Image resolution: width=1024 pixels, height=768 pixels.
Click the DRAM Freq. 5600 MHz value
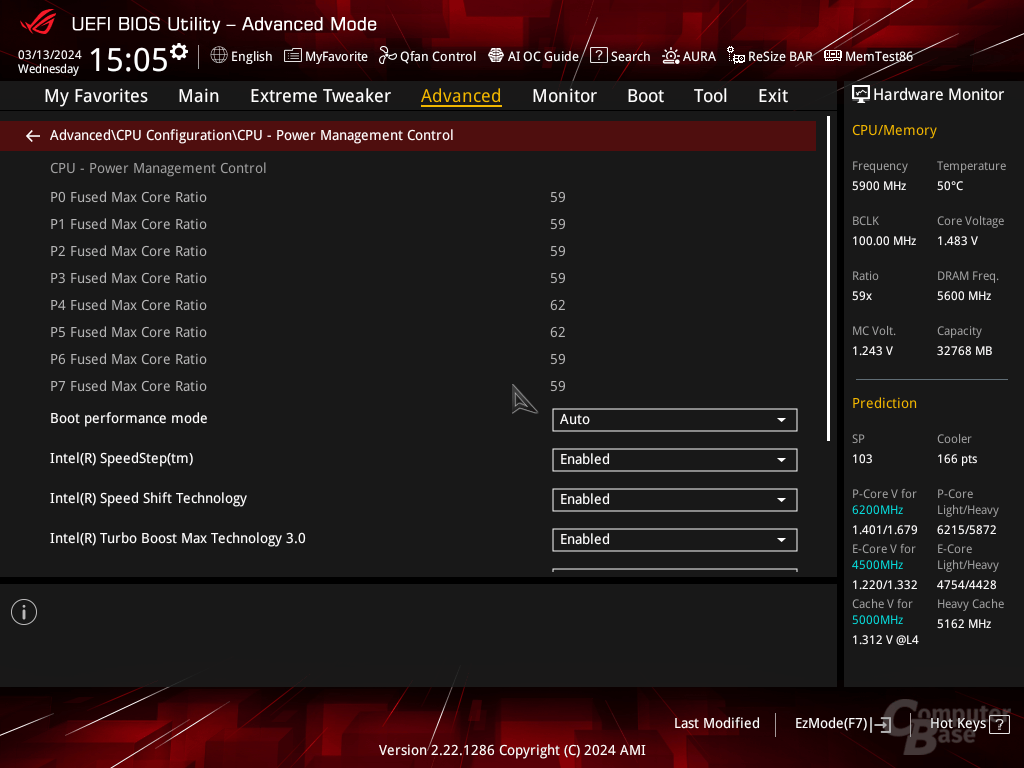(964, 296)
